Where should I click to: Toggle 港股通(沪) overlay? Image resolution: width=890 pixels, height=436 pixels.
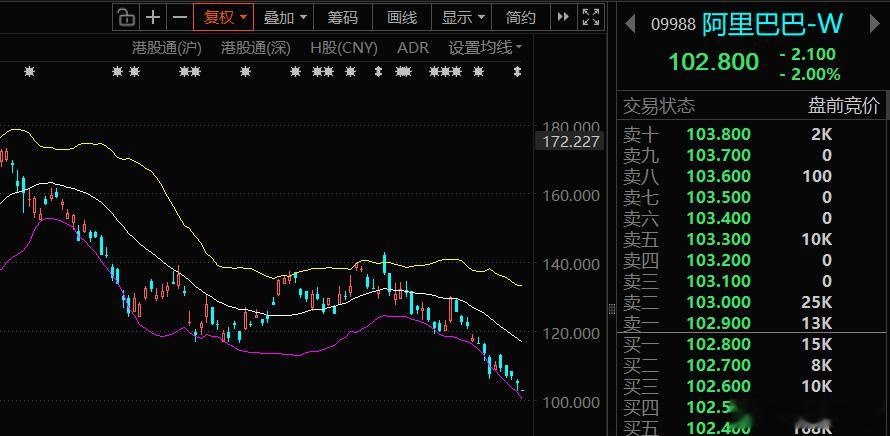click(167, 48)
